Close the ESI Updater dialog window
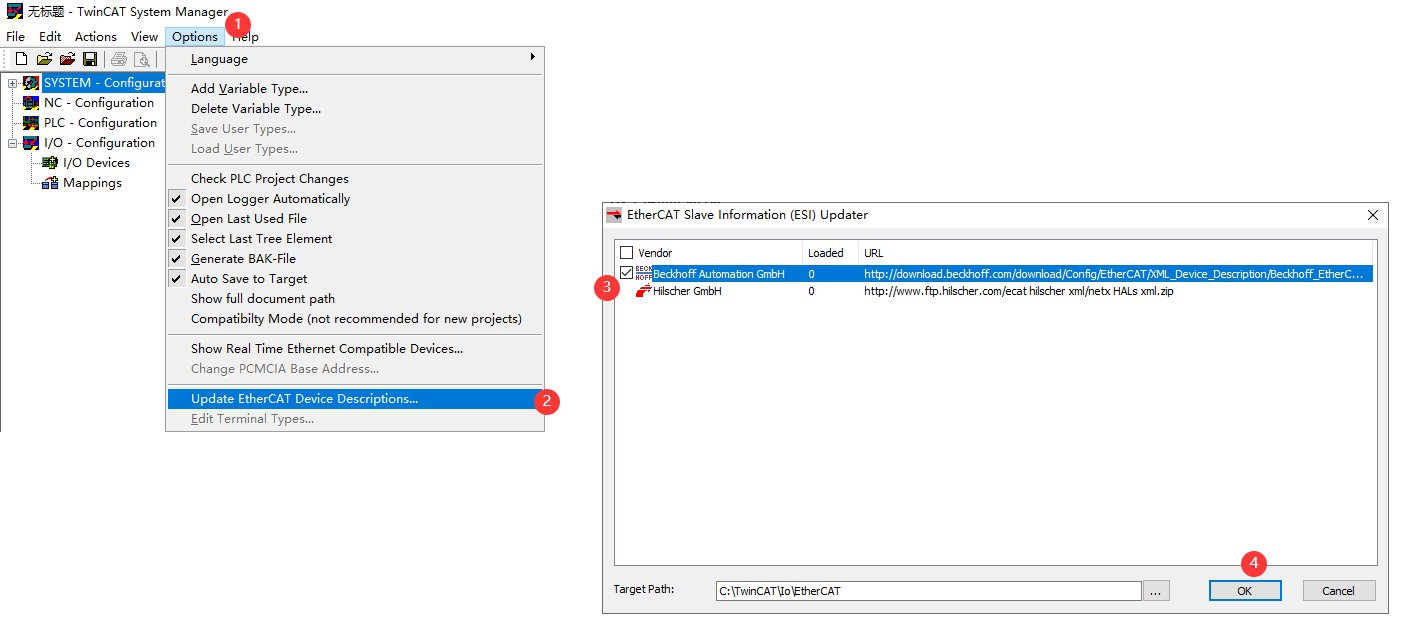The image size is (1405, 631). (x=1373, y=215)
